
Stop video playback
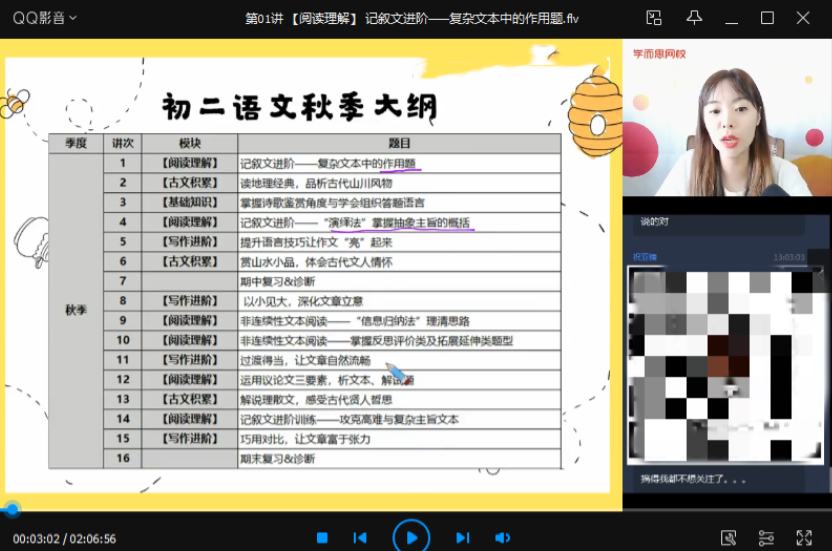(323, 538)
